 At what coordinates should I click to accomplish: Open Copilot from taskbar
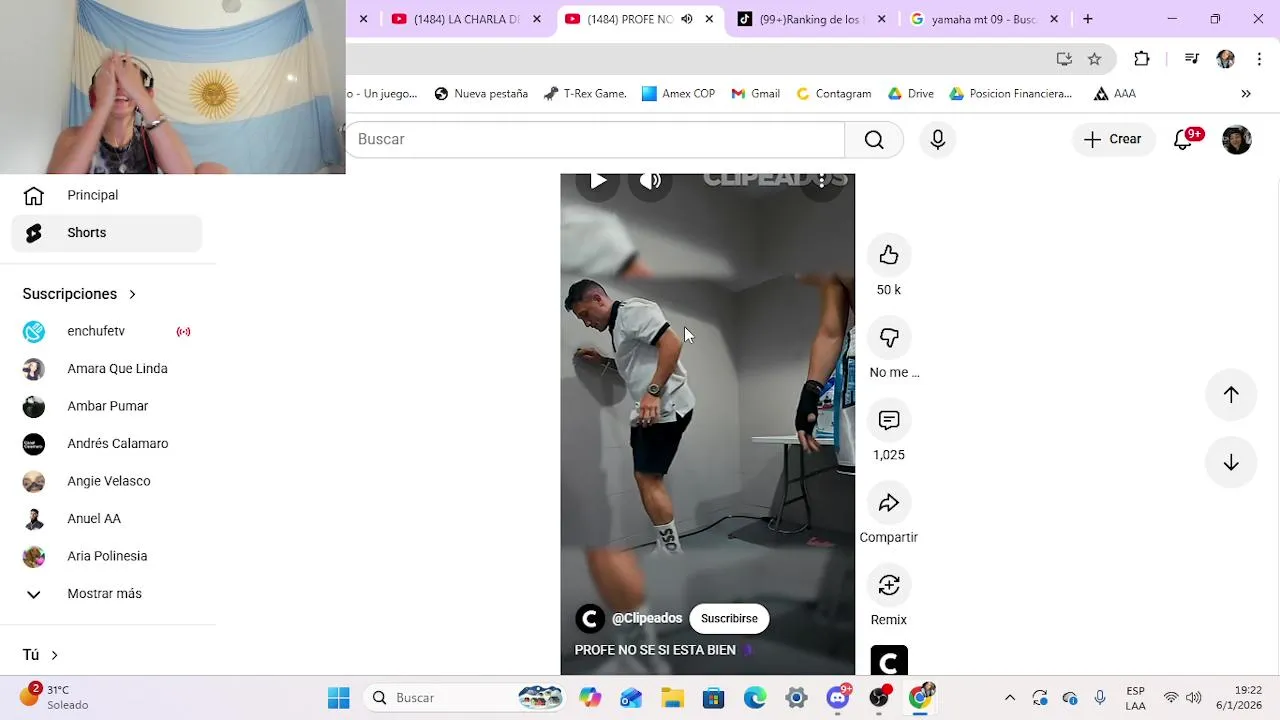[590, 698]
